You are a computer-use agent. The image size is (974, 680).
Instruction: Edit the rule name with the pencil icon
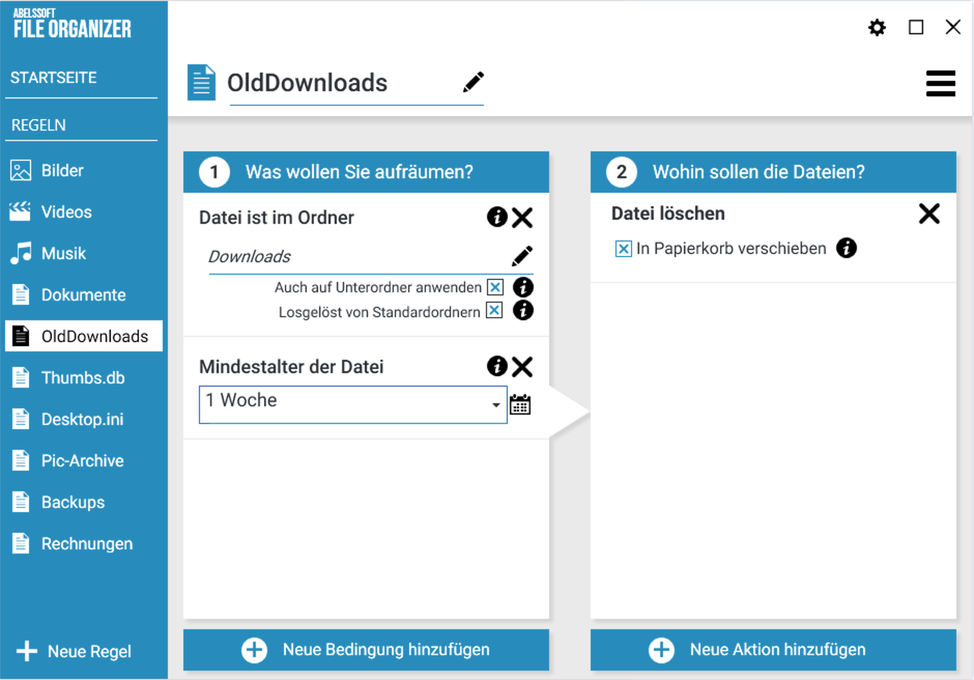click(473, 82)
